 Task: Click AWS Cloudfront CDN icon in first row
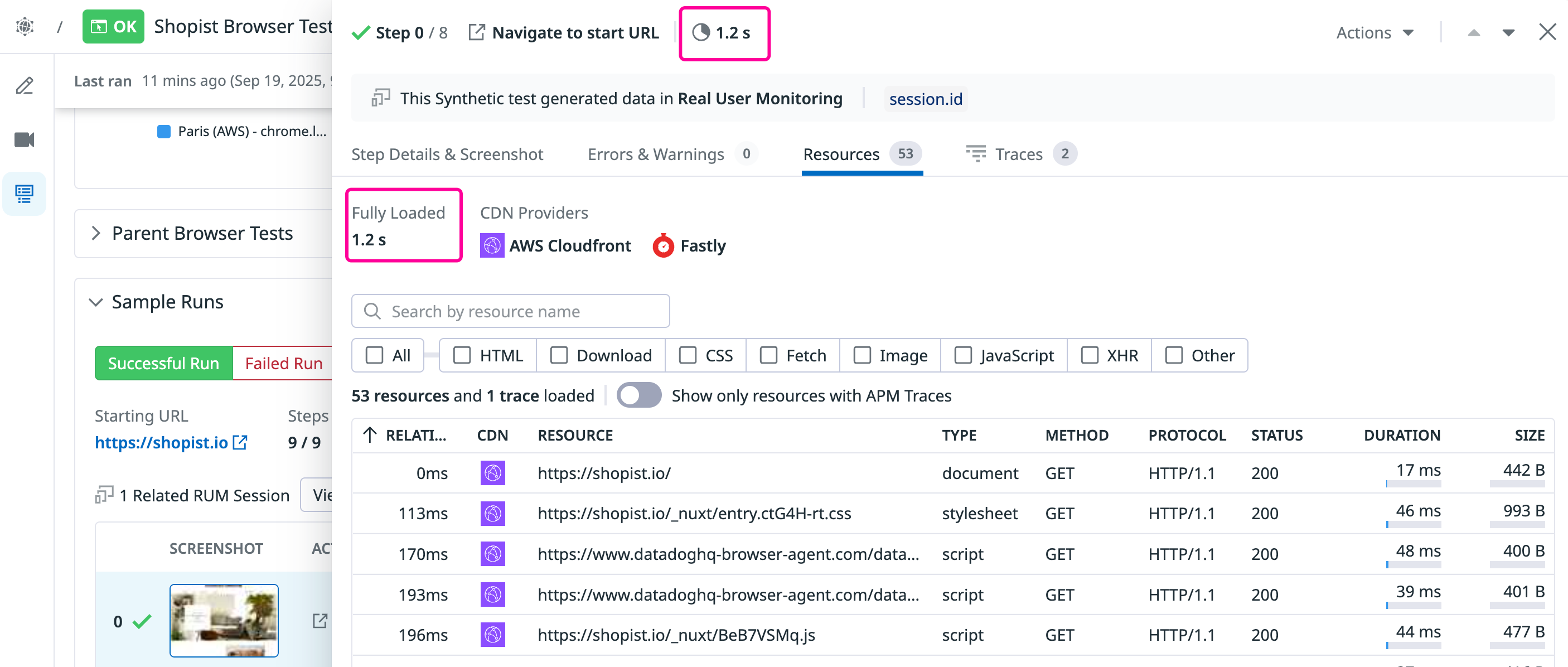[492, 473]
